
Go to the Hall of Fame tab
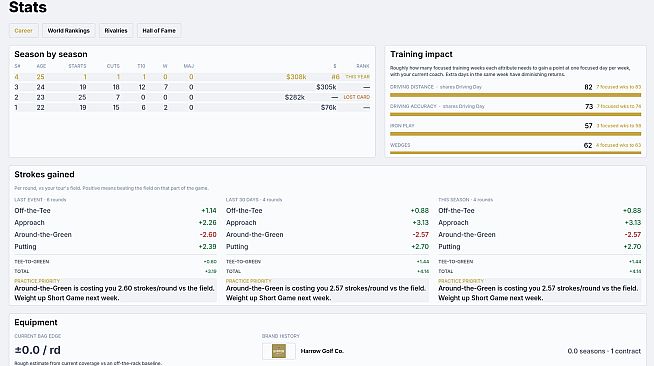click(x=159, y=30)
